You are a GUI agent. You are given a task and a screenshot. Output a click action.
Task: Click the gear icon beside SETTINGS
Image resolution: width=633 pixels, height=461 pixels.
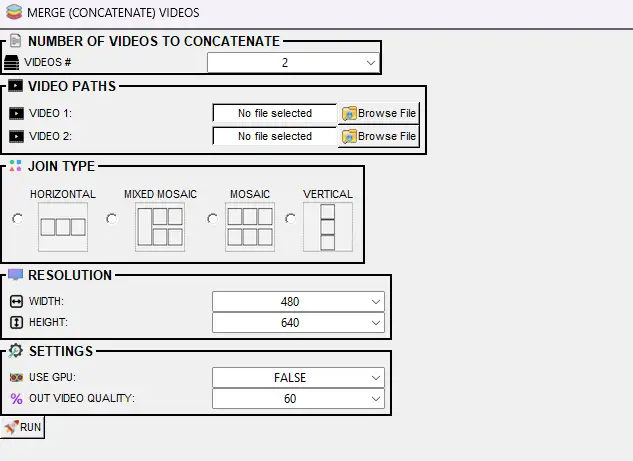pos(15,350)
